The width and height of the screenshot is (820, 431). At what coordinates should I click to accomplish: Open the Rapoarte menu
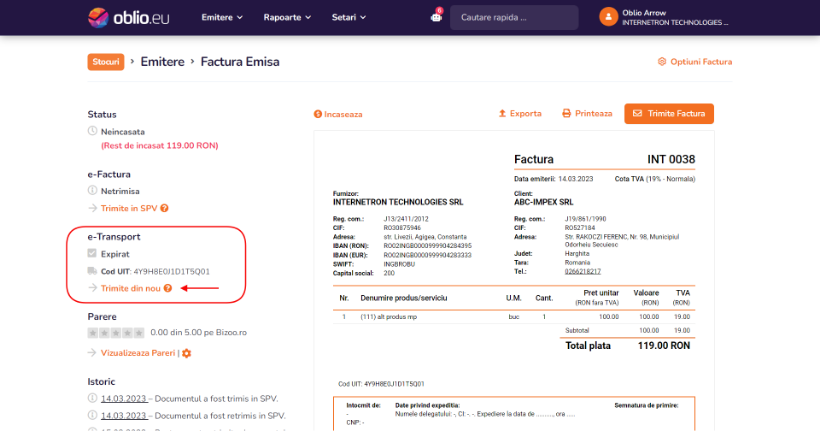pos(287,17)
